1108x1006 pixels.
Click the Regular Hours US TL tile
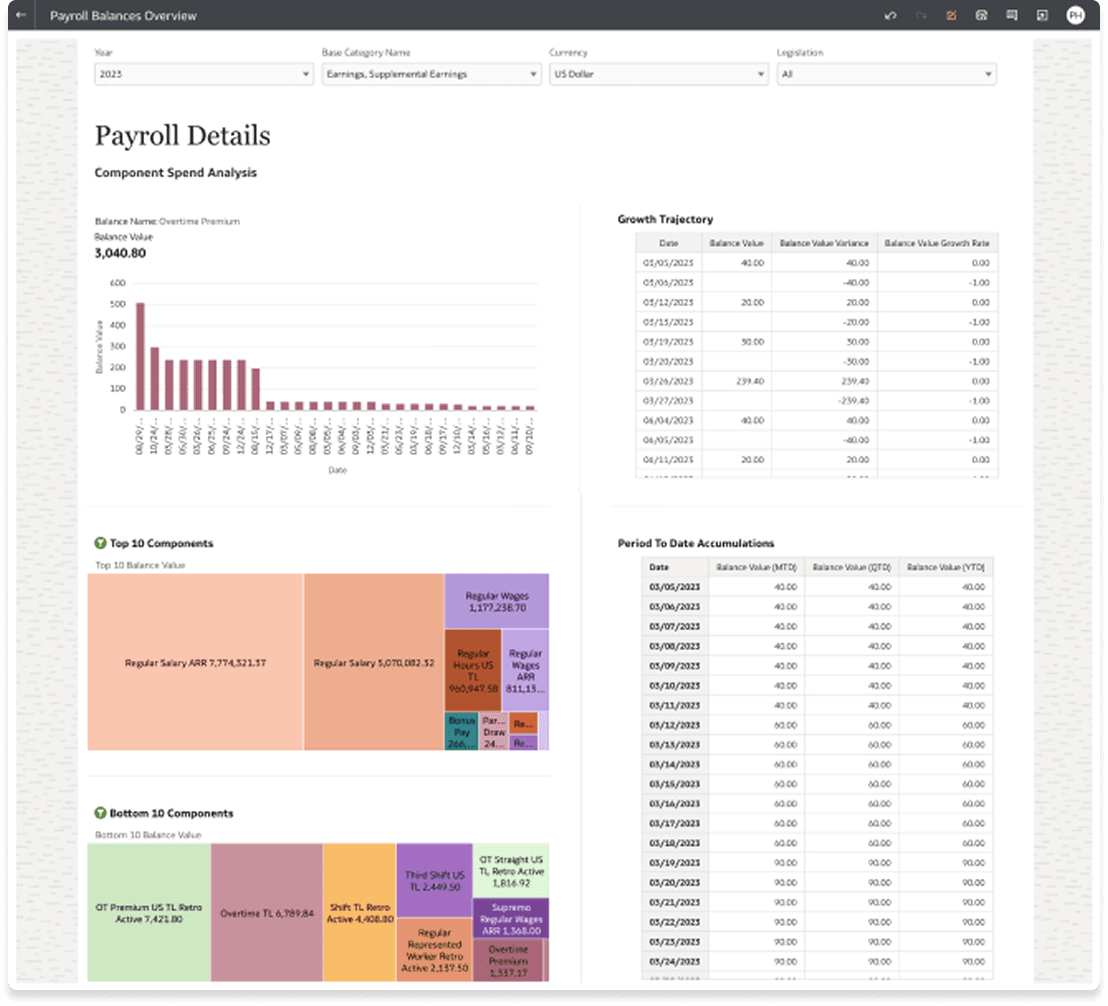click(x=473, y=670)
